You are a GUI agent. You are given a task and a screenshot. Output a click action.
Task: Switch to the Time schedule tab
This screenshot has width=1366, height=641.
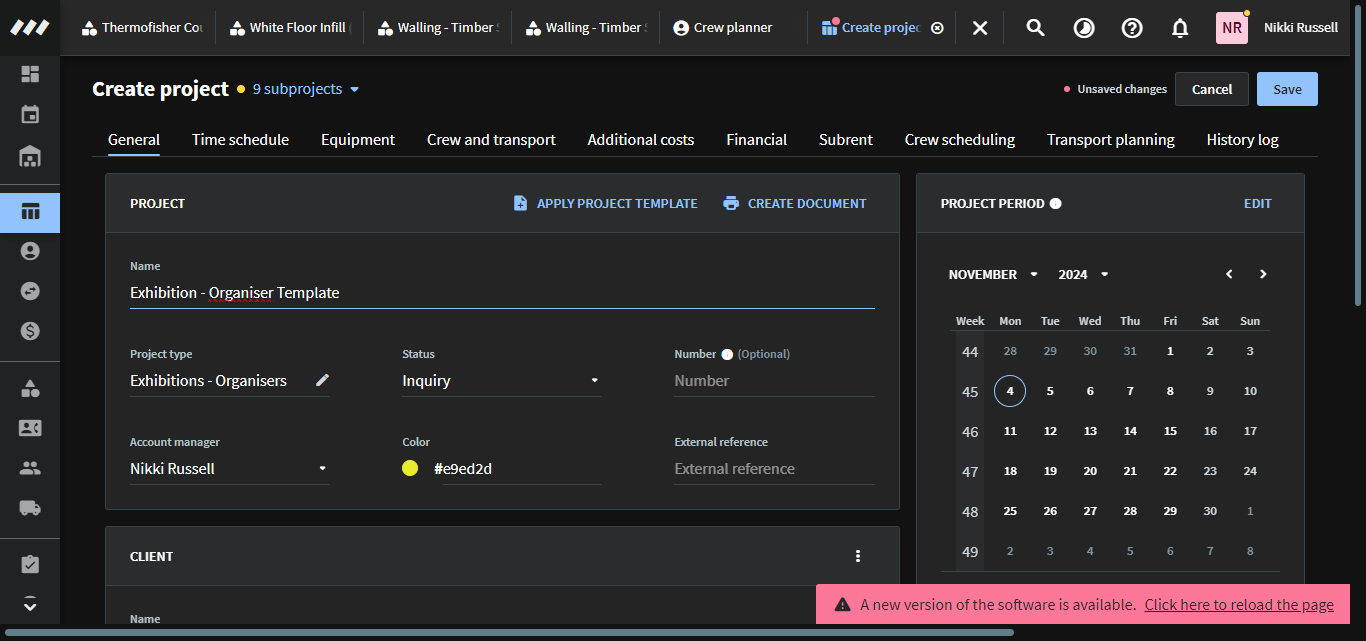click(x=240, y=140)
